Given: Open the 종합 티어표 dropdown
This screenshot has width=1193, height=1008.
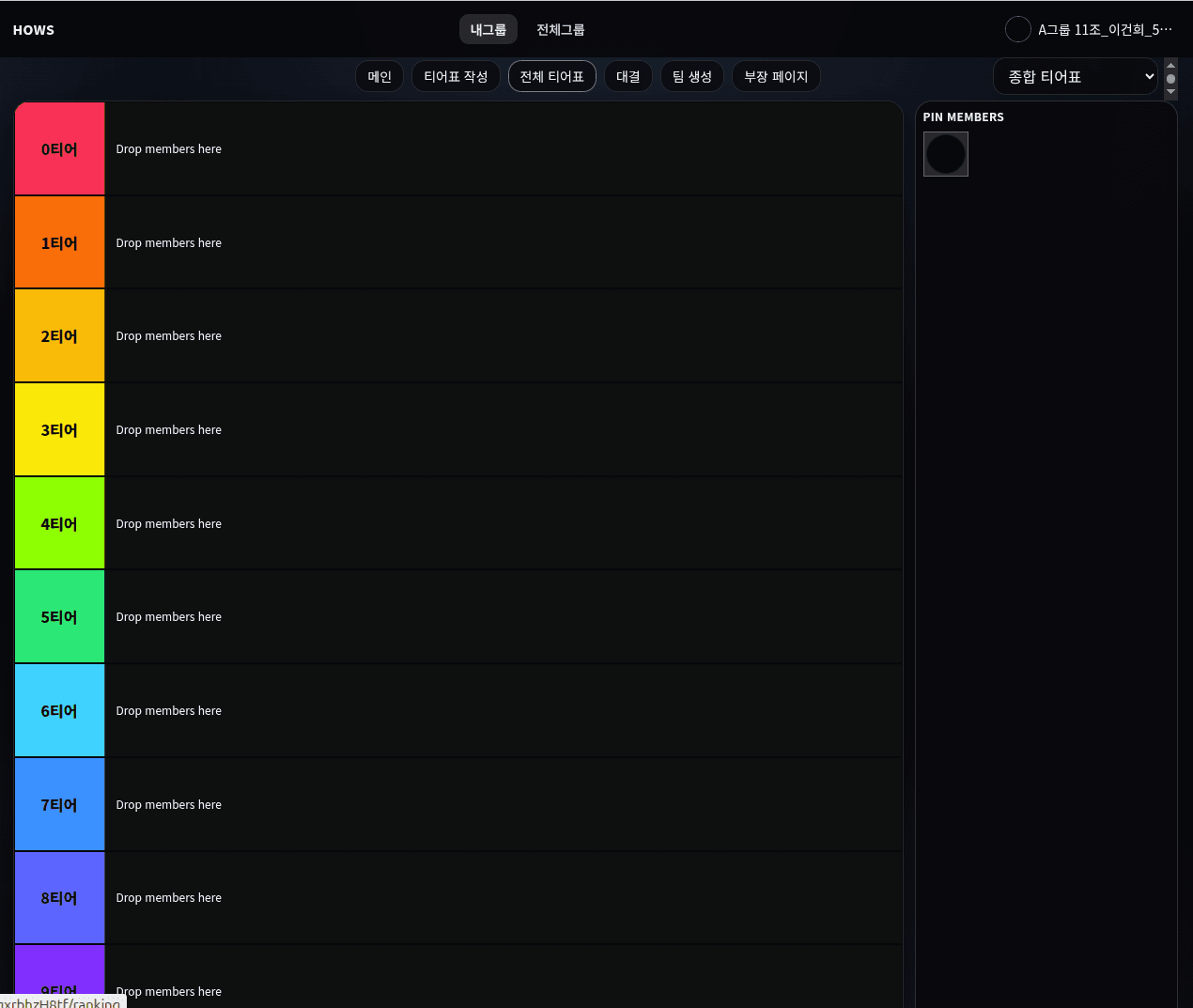Looking at the screenshot, I should [x=1076, y=76].
